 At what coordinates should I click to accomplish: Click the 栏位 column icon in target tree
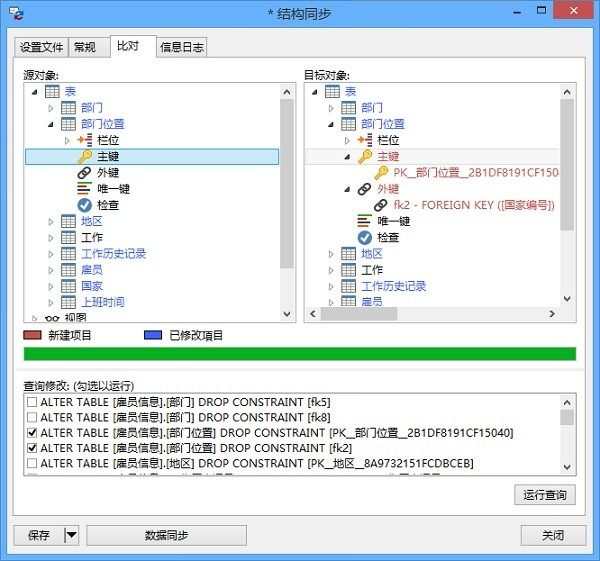[x=365, y=141]
